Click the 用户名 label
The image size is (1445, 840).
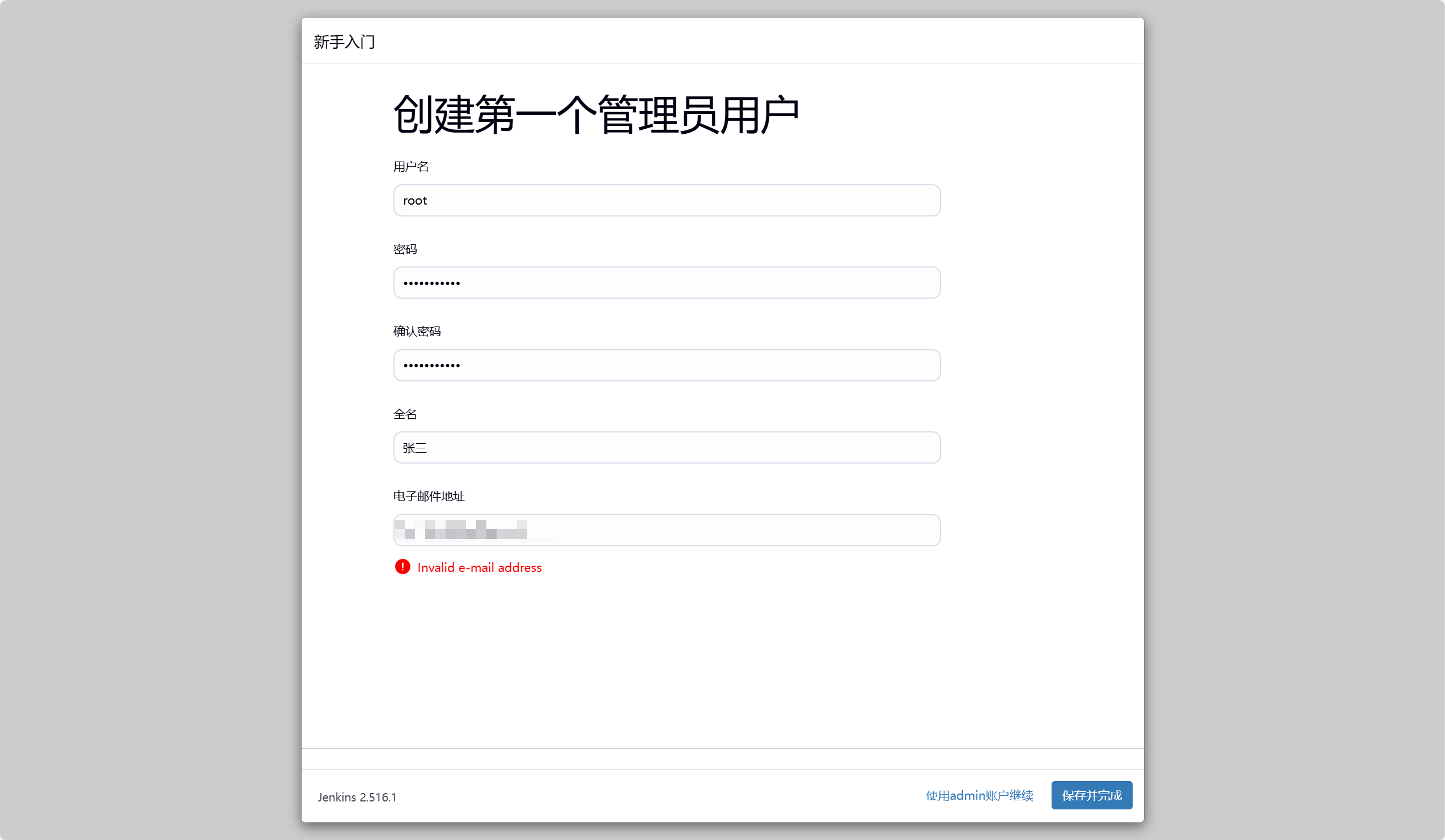point(410,166)
